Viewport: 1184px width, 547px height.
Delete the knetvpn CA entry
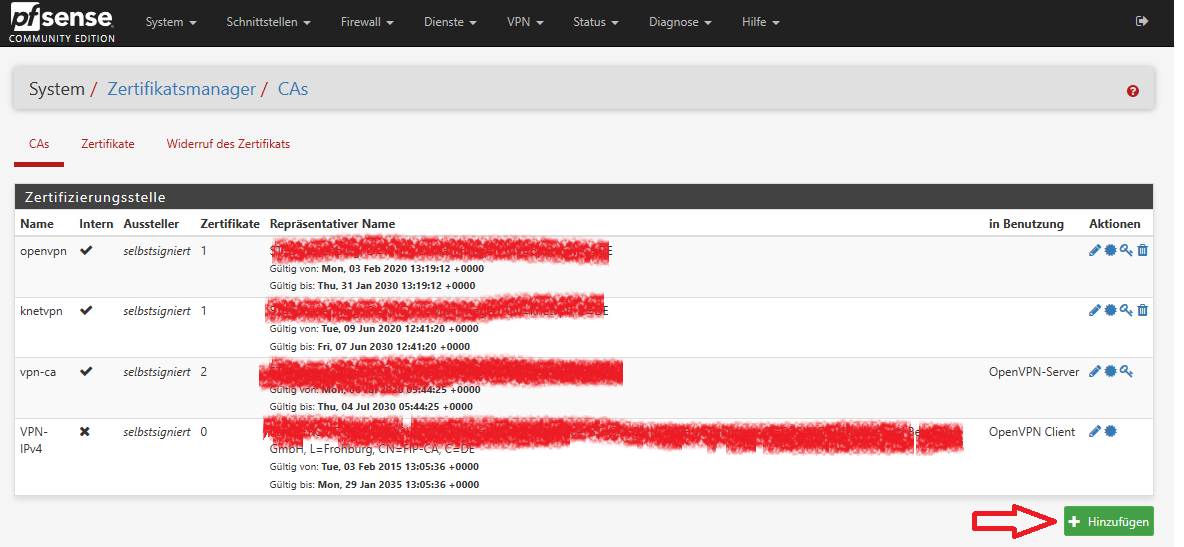pyautogui.click(x=1143, y=311)
